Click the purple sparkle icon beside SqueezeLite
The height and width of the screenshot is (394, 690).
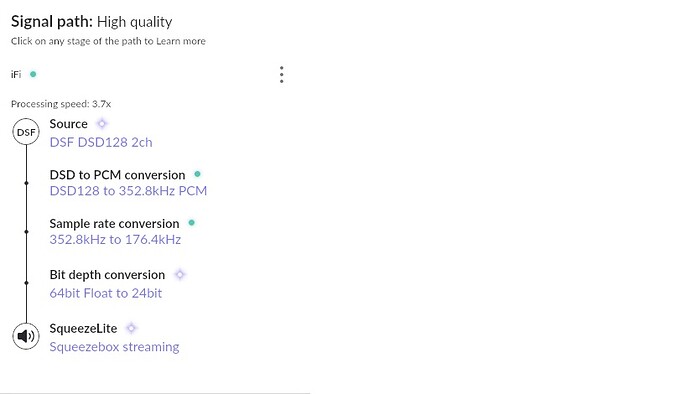131,328
